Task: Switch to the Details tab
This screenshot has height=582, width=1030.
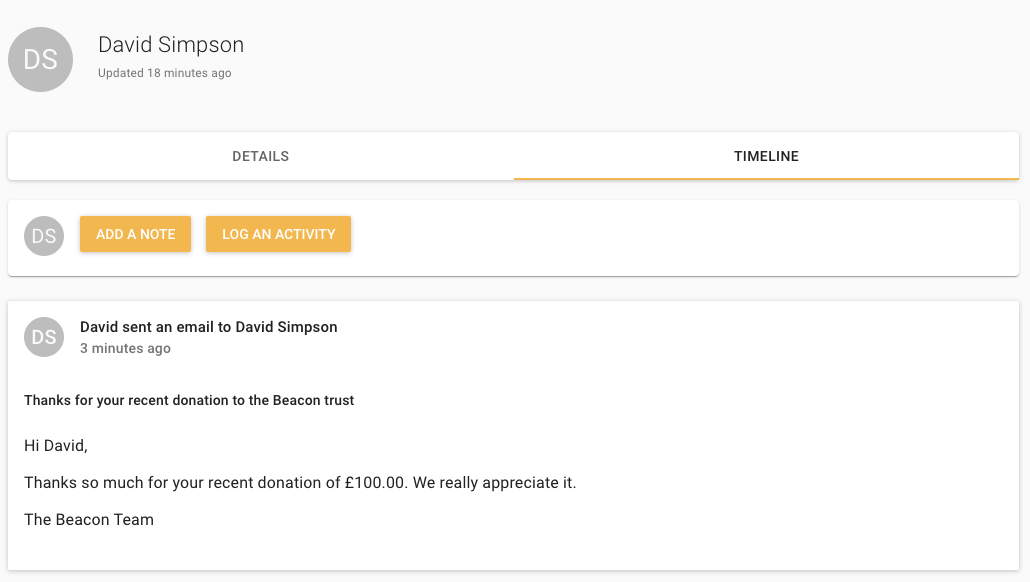Action: [261, 156]
